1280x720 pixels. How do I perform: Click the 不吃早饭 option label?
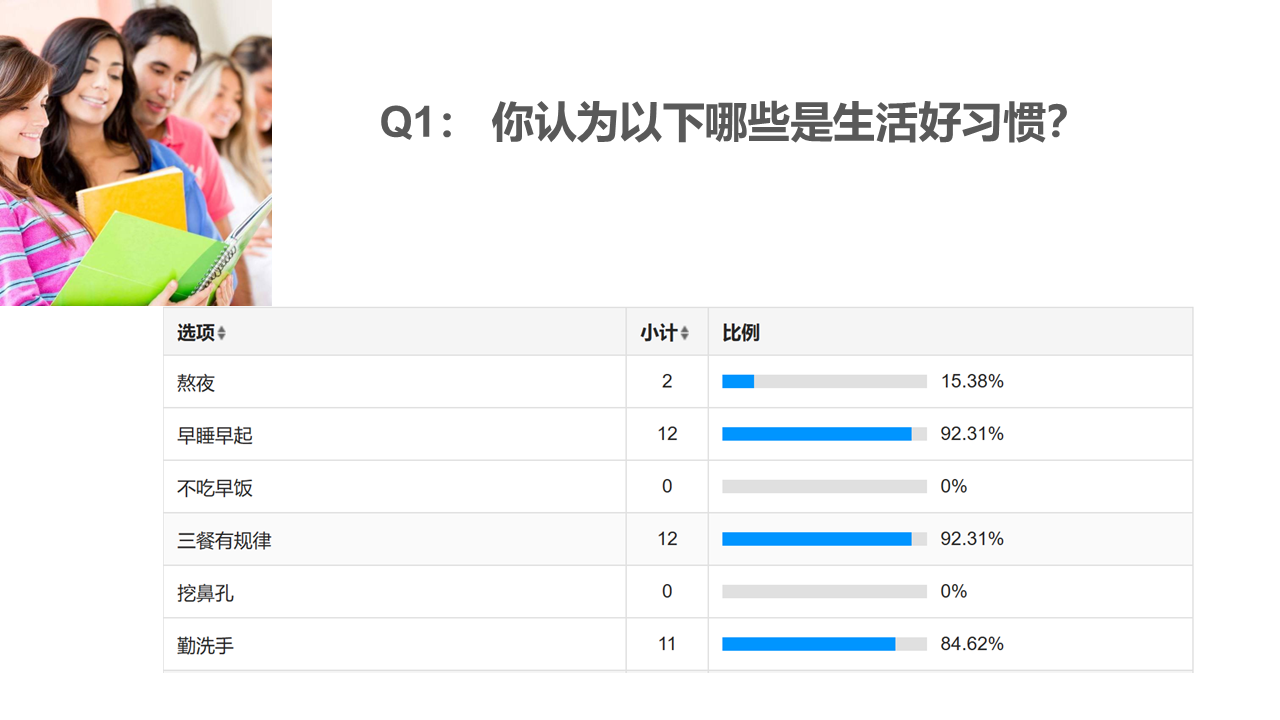pos(215,488)
